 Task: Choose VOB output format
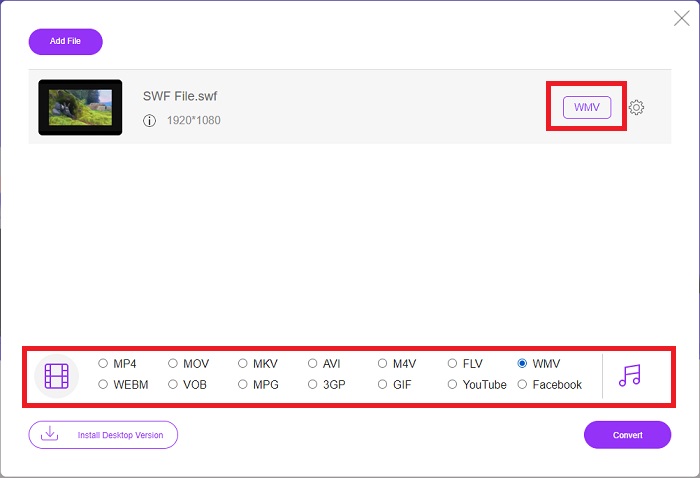click(x=173, y=384)
